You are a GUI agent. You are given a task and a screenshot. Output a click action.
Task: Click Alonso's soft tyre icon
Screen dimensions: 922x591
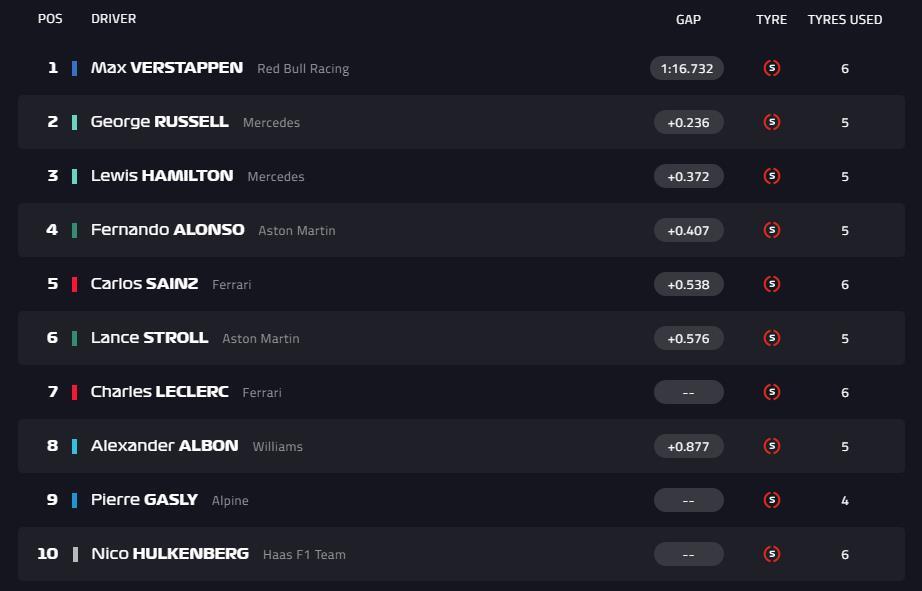[x=771, y=230]
